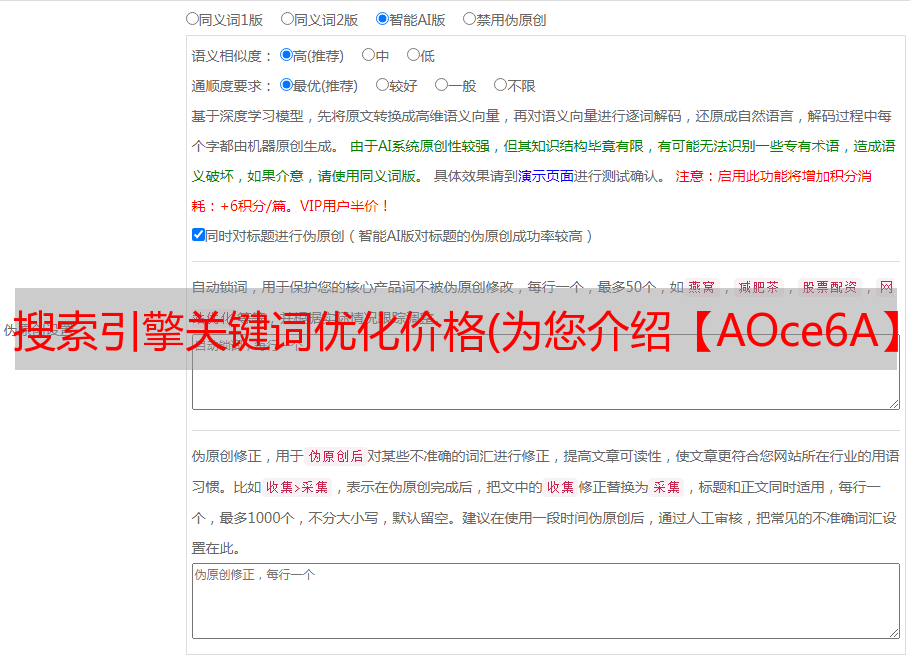Viewport: 911px width, 658px height.
Task: Set 通顺度要求 to 最优(推荐)
Action: pos(286,85)
